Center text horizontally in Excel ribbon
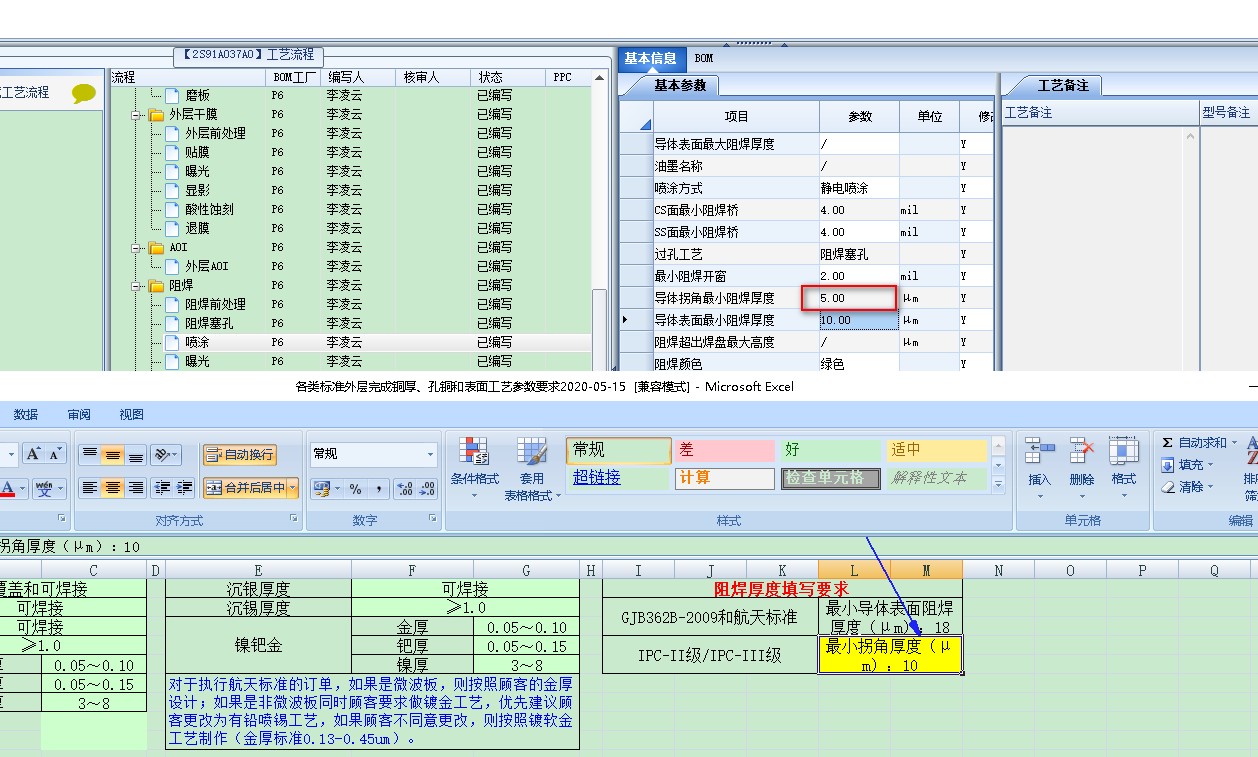This screenshot has width=1258, height=757. [113, 488]
